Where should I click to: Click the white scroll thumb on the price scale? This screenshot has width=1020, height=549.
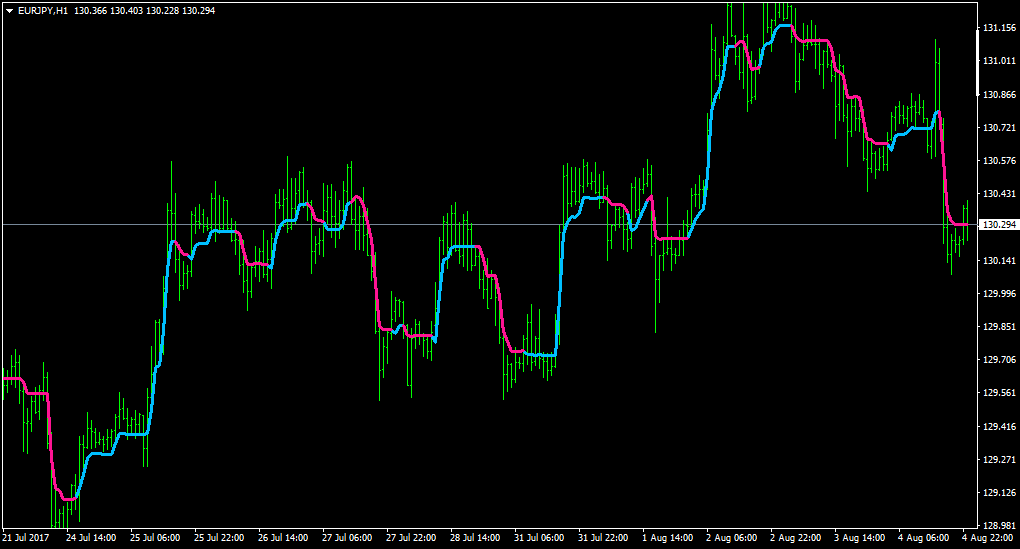click(x=978, y=62)
